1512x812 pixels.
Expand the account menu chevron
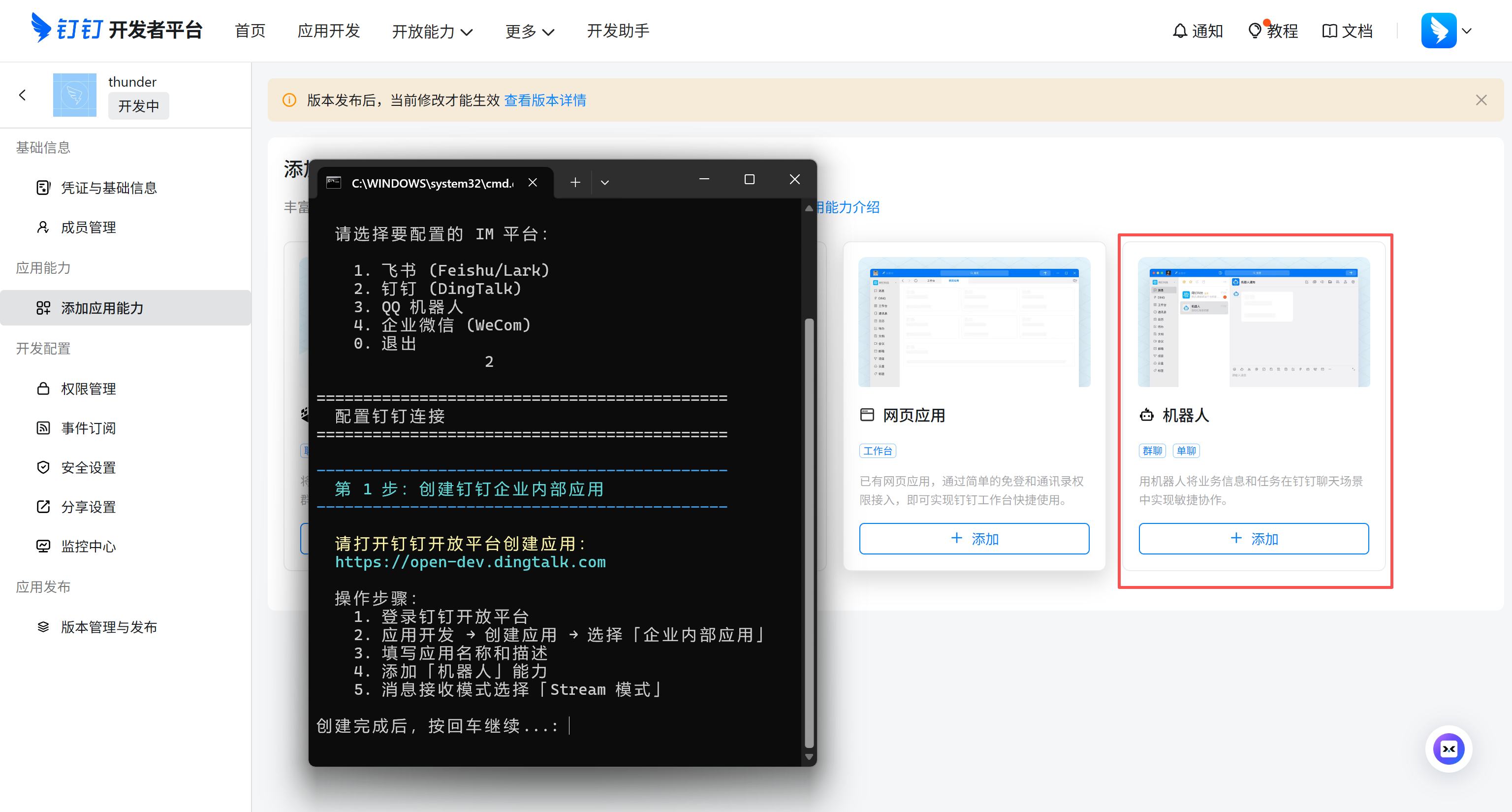point(1467,31)
